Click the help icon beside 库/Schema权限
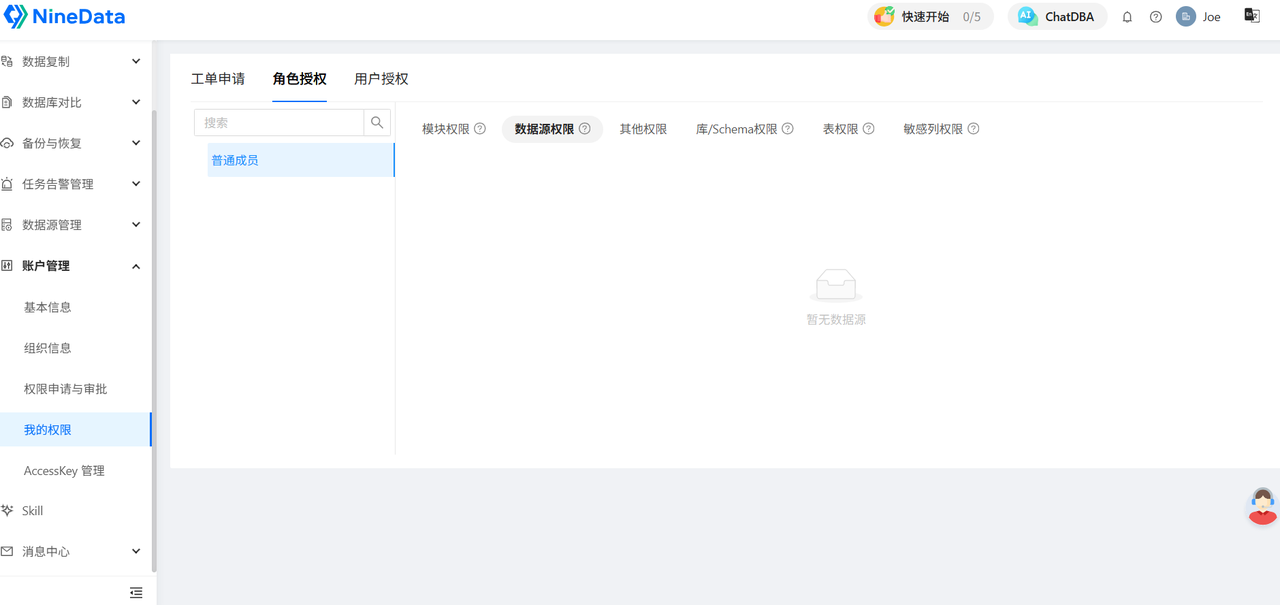This screenshot has height=605, width=1280. (788, 129)
